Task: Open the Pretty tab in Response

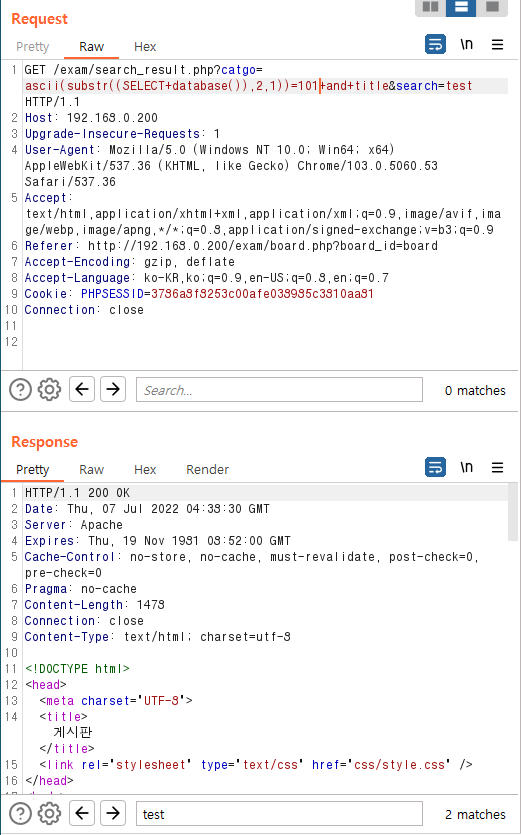Action: tap(32, 470)
